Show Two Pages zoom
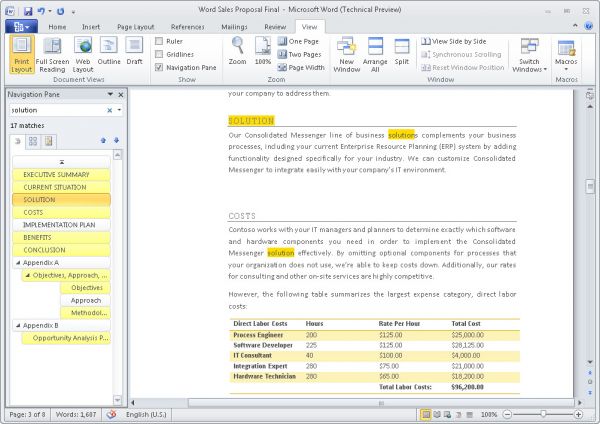Image resolution: width=600 pixels, height=424 pixels. pyautogui.click(x=300, y=54)
